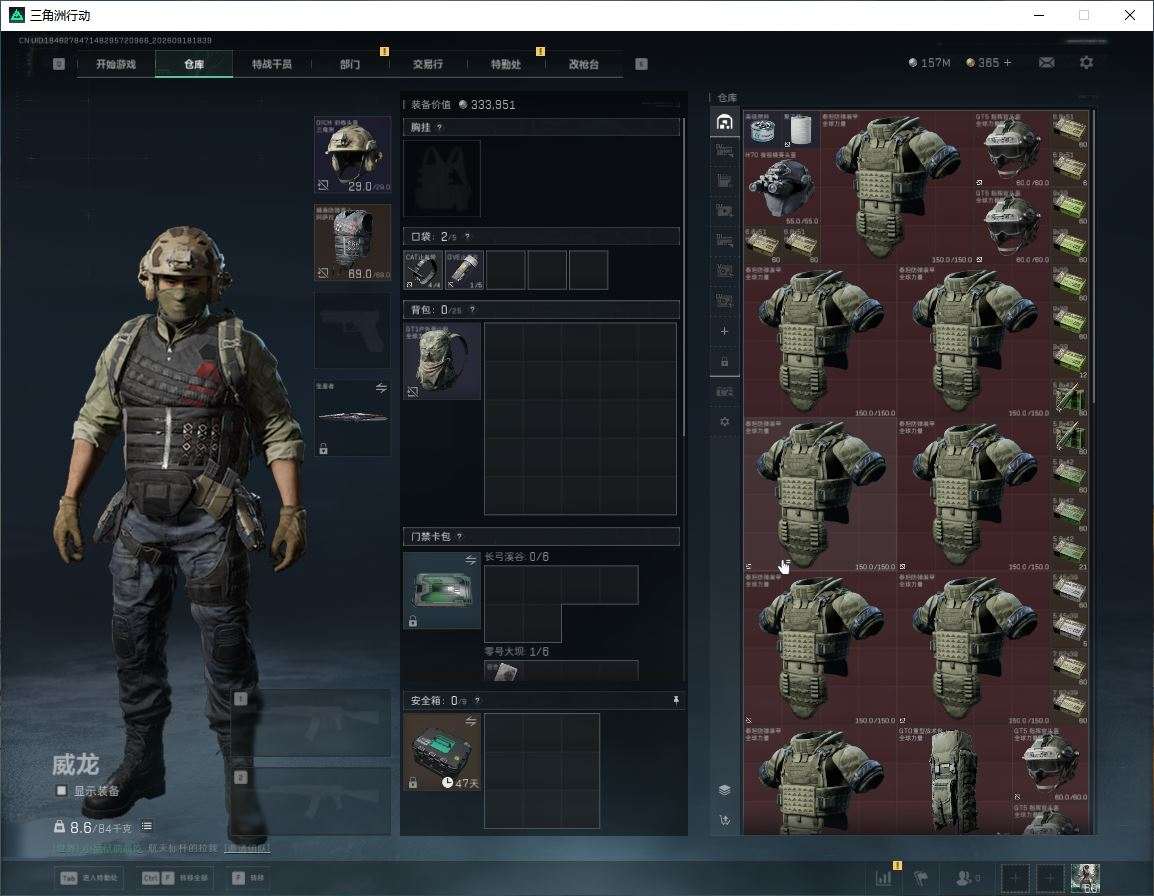Image resolution: width=1154 pixels, height=896 pixels.
Task: Click the help icon next to 安全箱
Action: click(x=477, y=700)
